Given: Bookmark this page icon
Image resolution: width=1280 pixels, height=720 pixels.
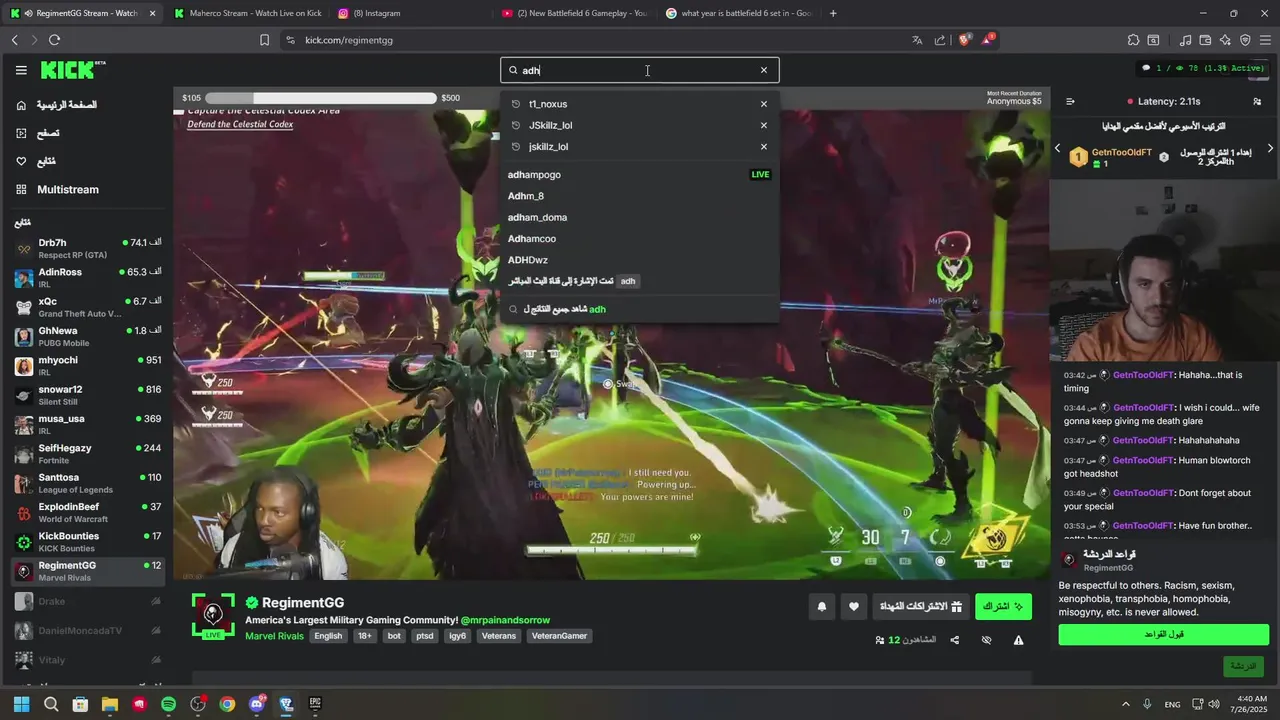Looking at the screenshot, I should click(264, 40).
